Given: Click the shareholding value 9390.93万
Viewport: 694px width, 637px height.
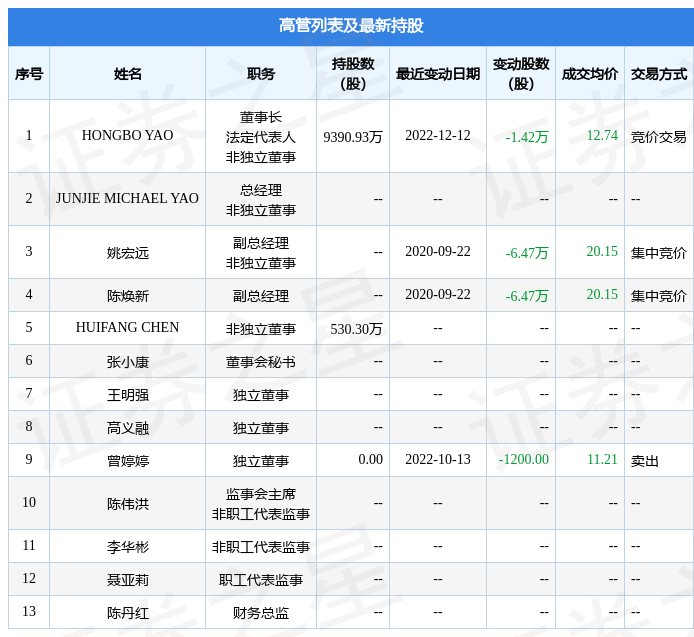Looking at the screenshot, I should [353, 137].
